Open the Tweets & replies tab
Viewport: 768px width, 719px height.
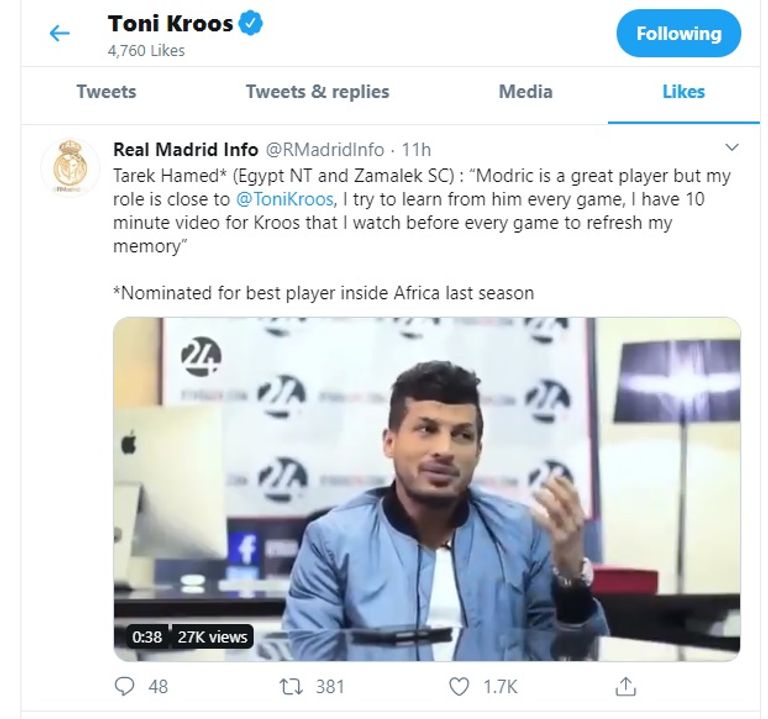[317, 92]
